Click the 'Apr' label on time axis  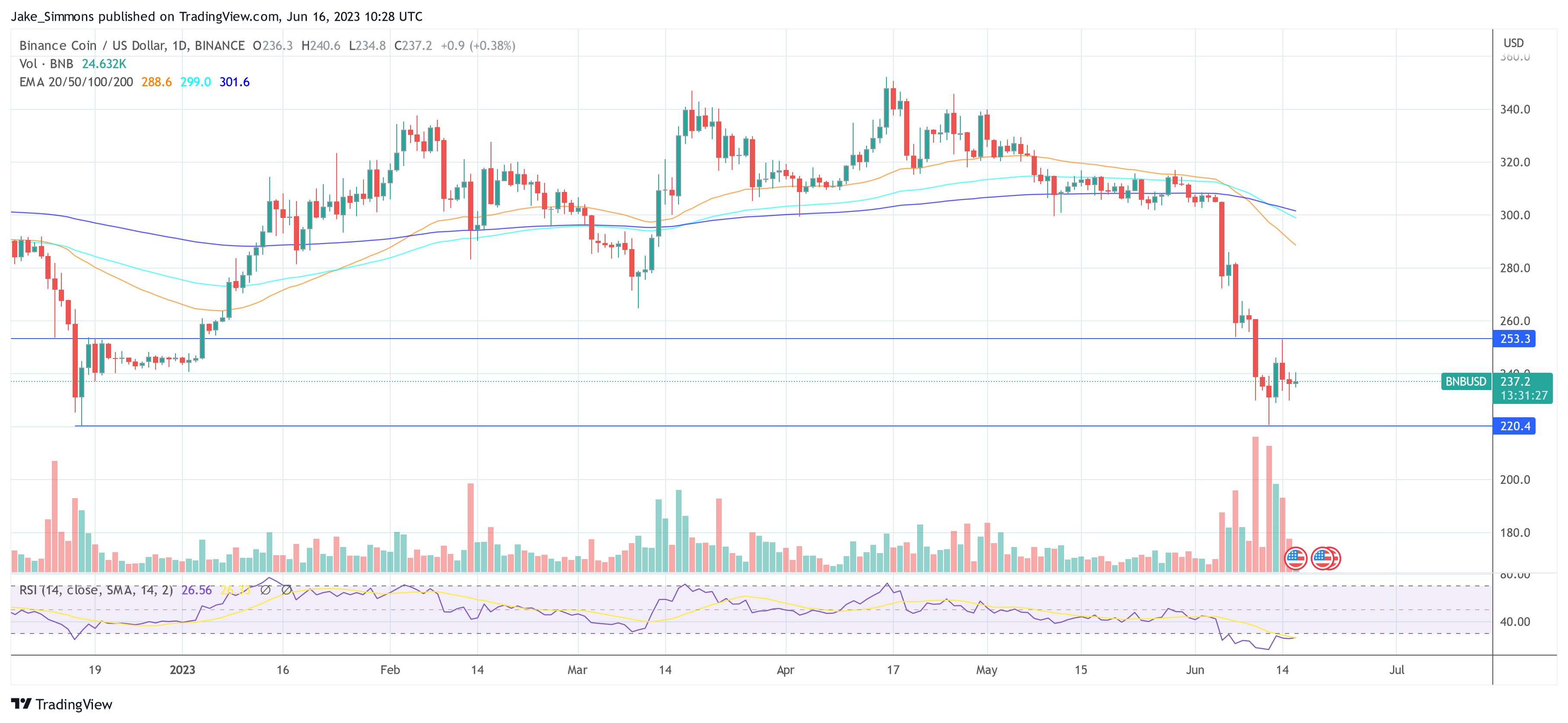tap(785, 670)
